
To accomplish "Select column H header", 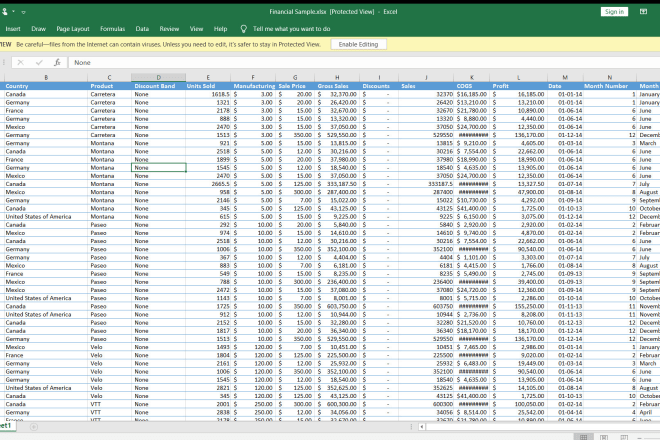I will (x=337, y=77).
